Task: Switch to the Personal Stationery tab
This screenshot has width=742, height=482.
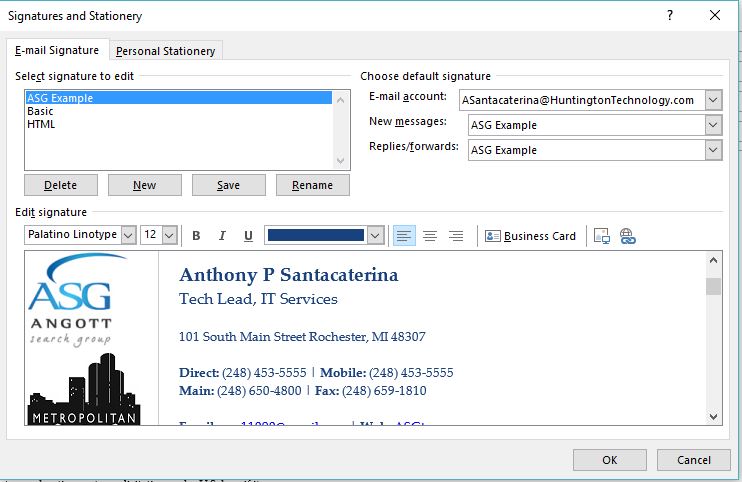Action: (x=166, y=51)
